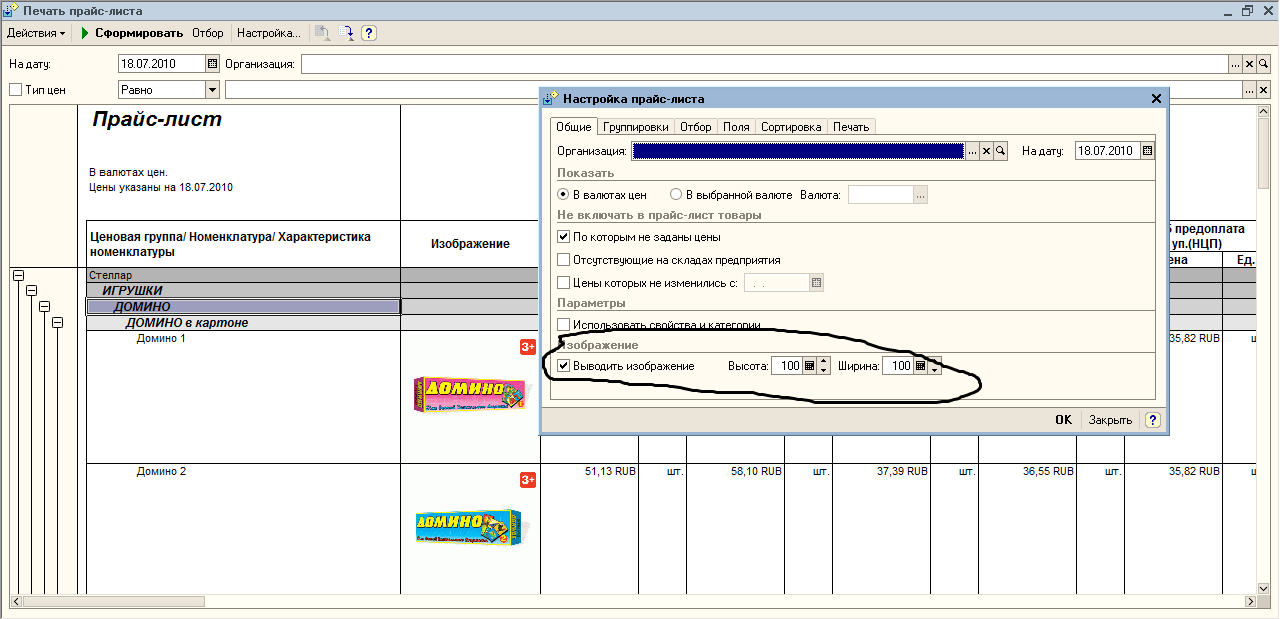Open calculator icon for Высота field
Screen dimensions: 1280x619
810,366
